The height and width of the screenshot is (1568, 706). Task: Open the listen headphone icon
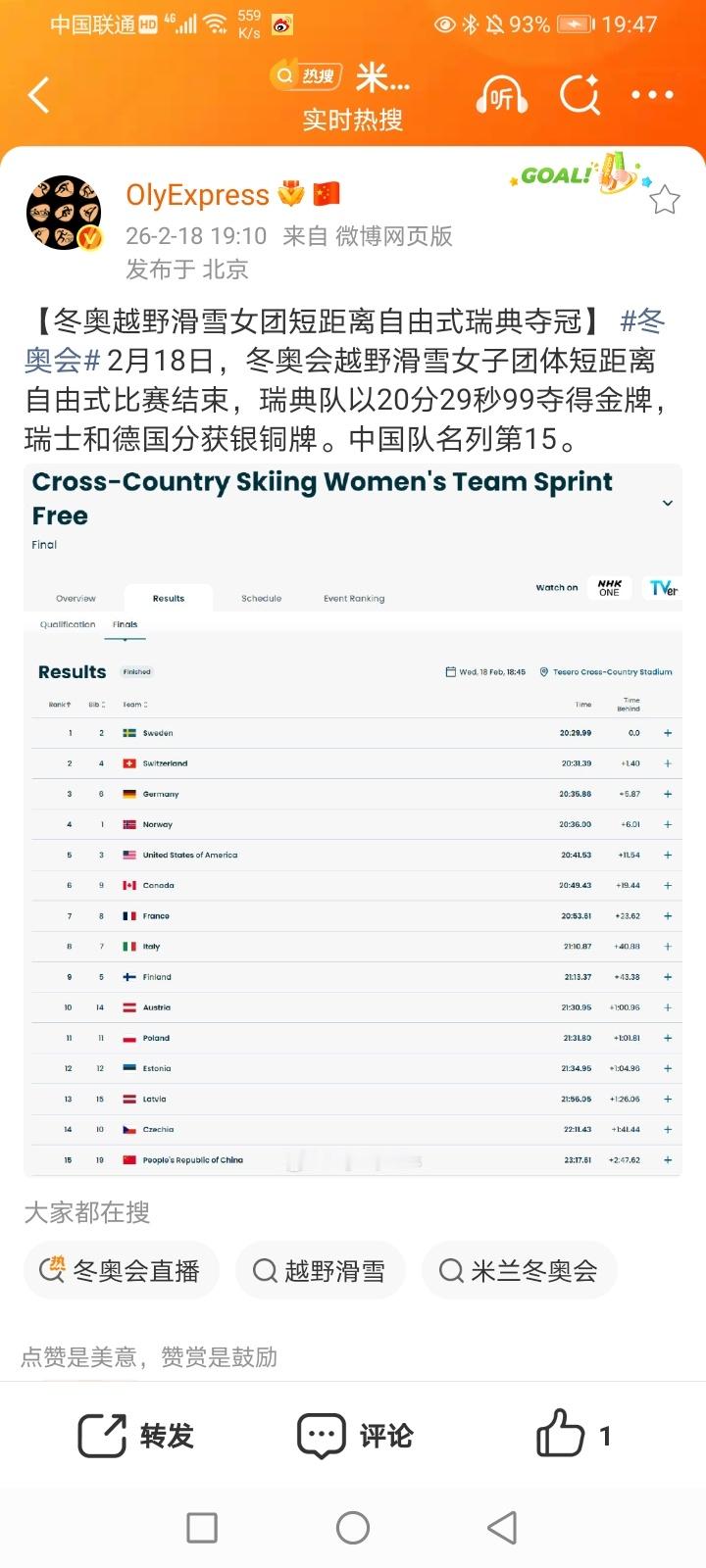501,96
